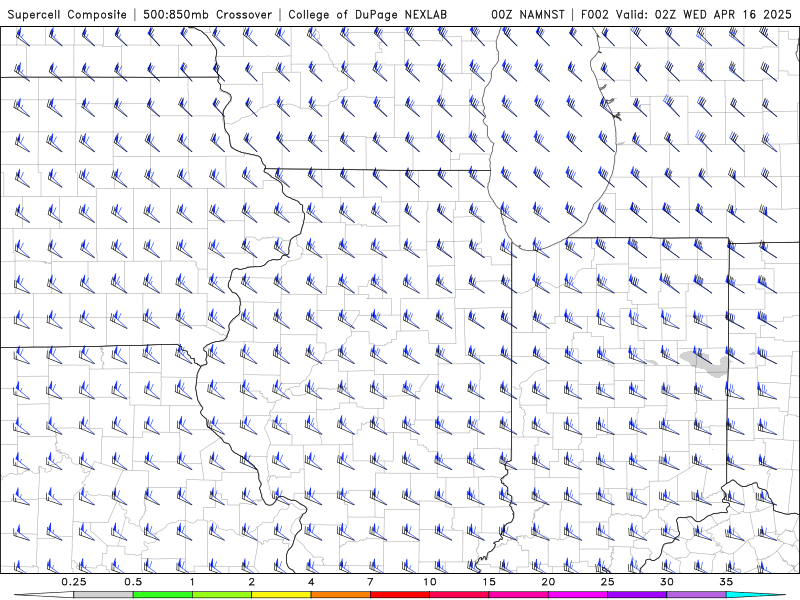The width and height of the screenshot is (800, 600).
Task: Select 'College of DuPage NEXLAB' text
Action: (x=367, y=14)
